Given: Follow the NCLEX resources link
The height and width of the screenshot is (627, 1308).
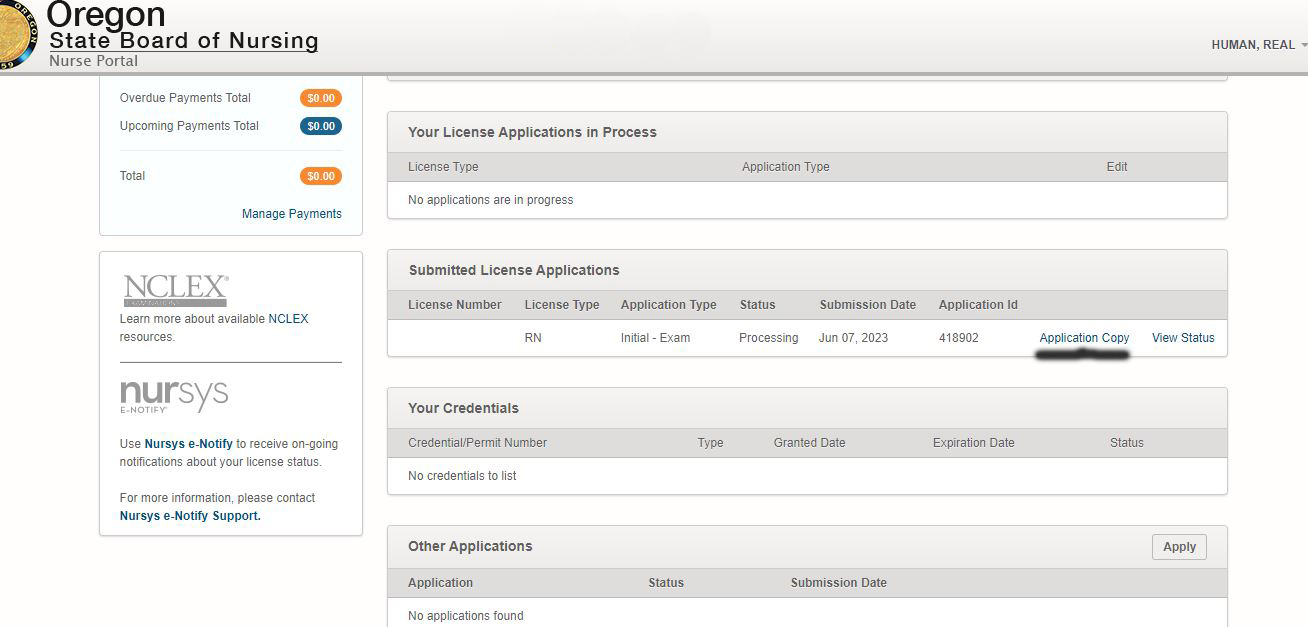Looking at the screenshot, I should [288, 319].
